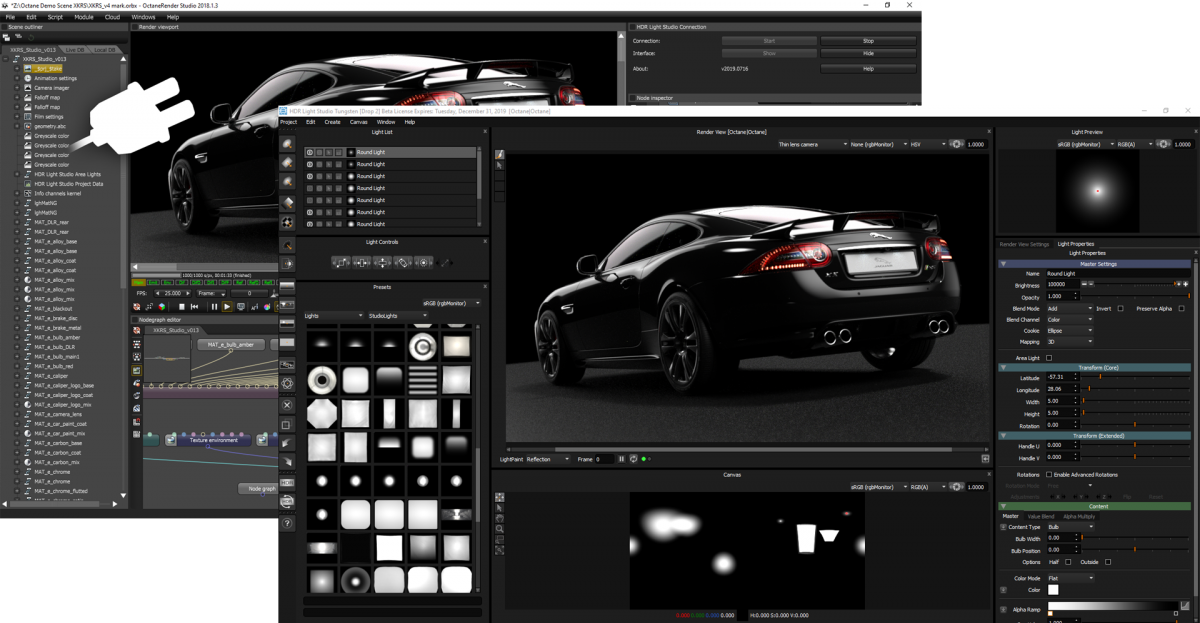Click the restart render icon in OctaneRender
This screenshot has height=623, width=1200.
(x=195, y=307)
